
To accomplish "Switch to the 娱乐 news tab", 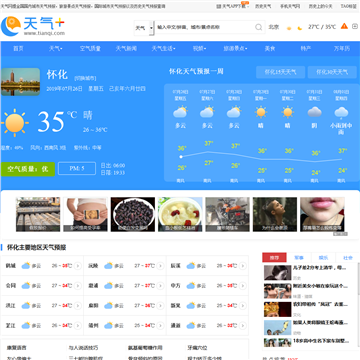I will [323, 258].
